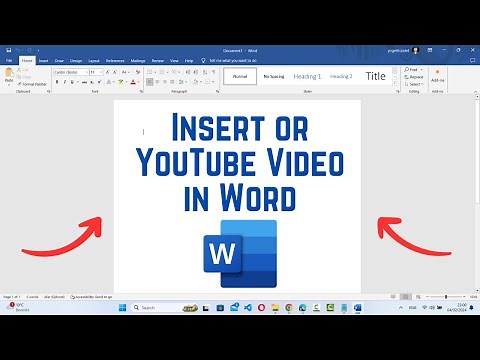Click the Increase Indent icon
The height and width of the screenshot is (360, 480).
coord(196,72)
